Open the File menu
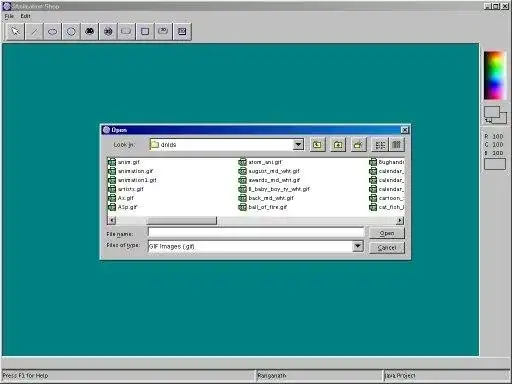 tap(9, 16)
